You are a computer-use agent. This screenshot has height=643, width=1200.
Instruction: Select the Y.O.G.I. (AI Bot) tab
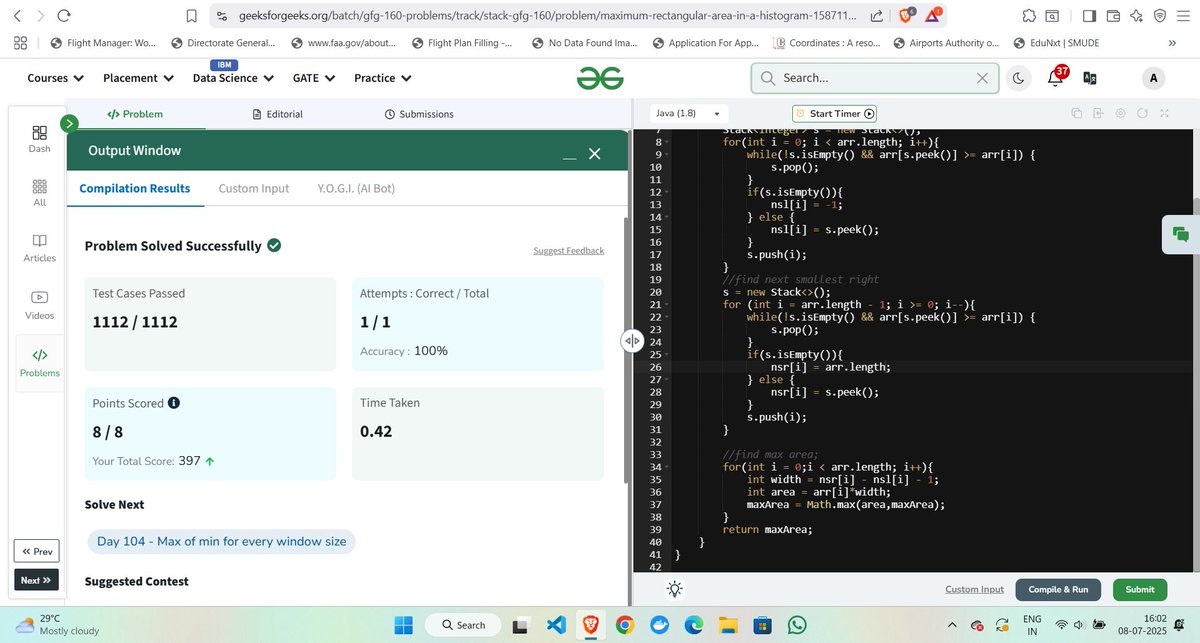pyautogui.click(x=356, y=188)
